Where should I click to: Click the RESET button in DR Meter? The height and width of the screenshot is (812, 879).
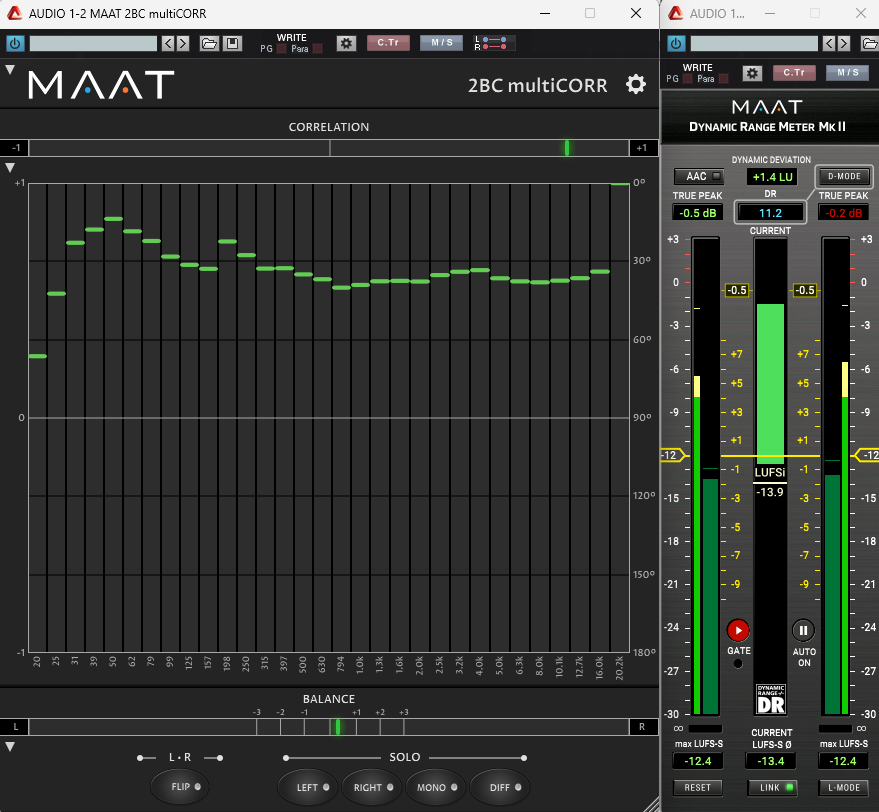click(697, 787)
